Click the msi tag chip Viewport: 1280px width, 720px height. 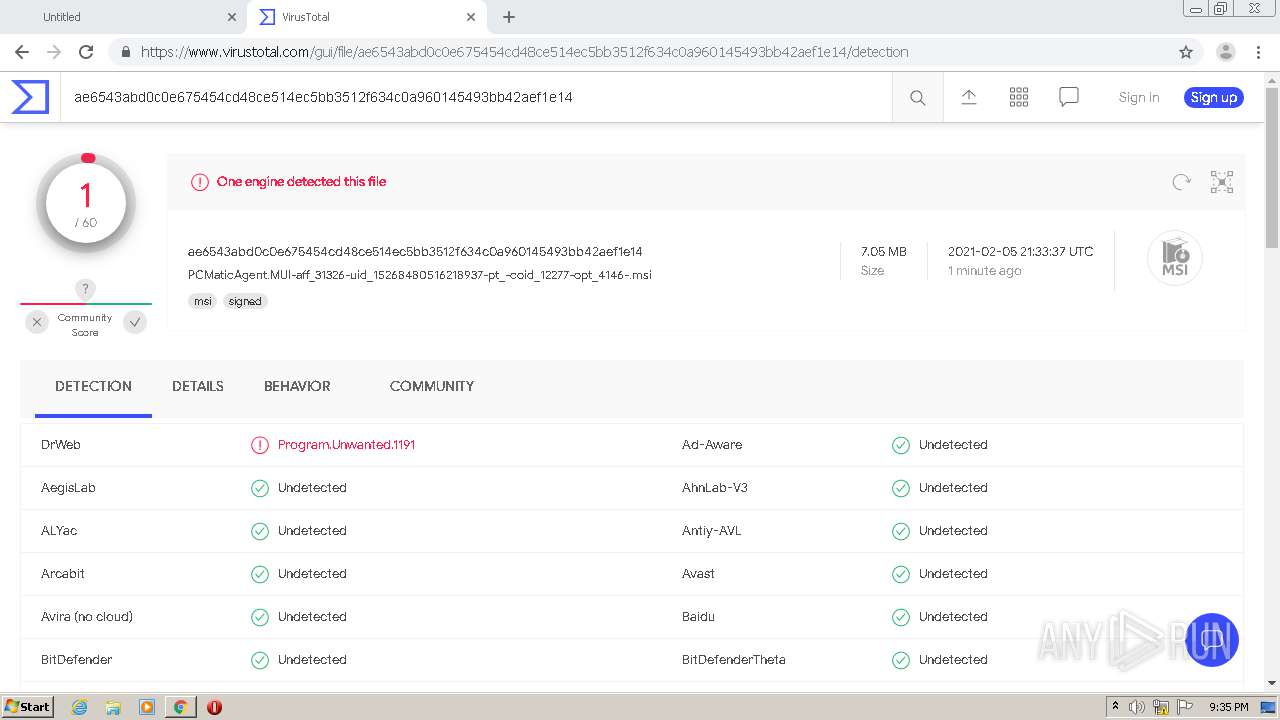click(203, 301)
